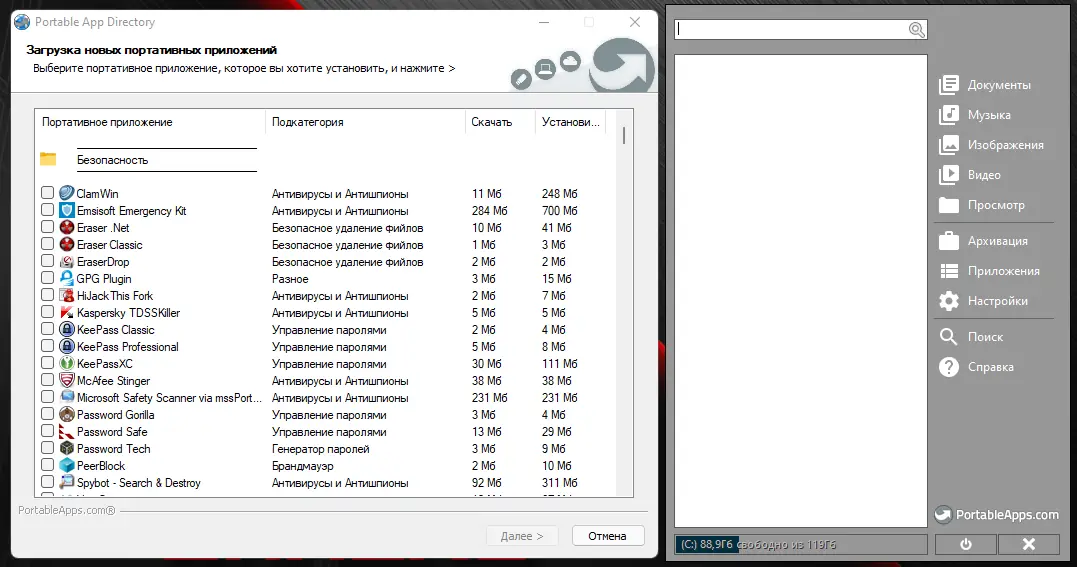
Task: Select the Password Safe checkbox
Action: point(47,431)
